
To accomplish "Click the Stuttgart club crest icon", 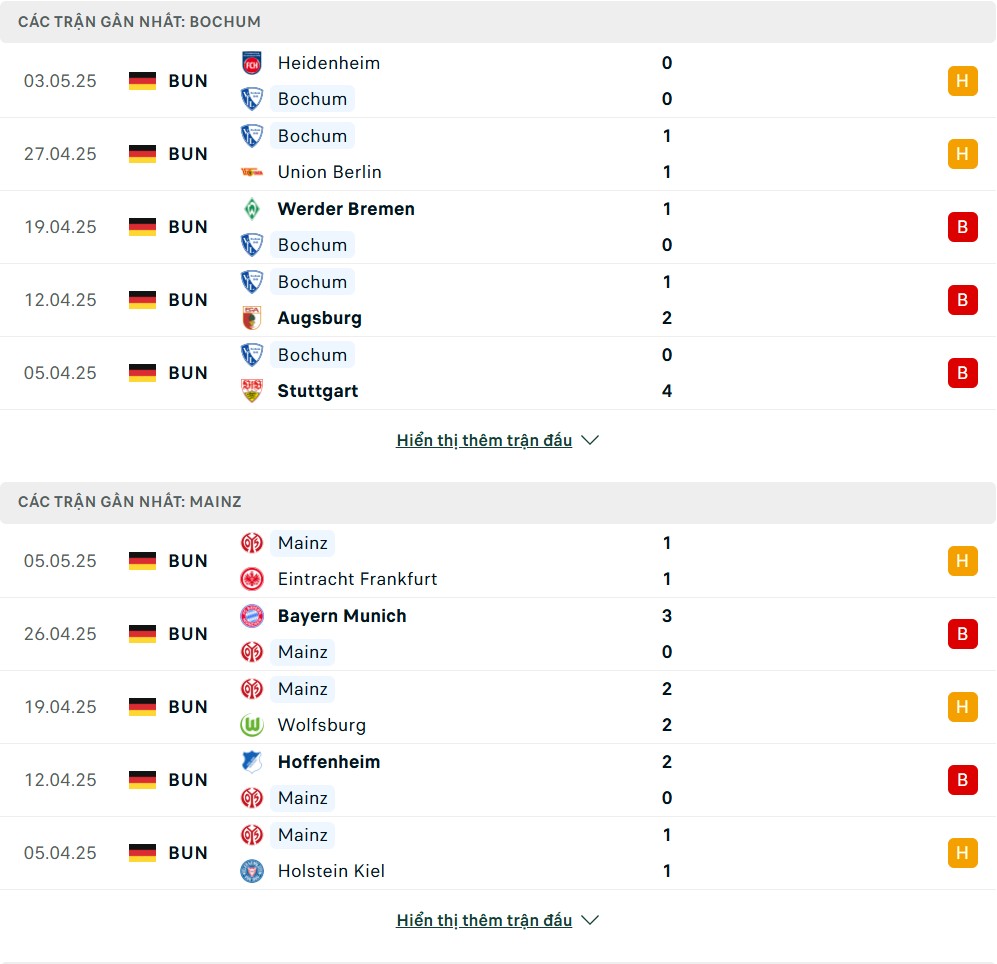I will click(252, 390).
